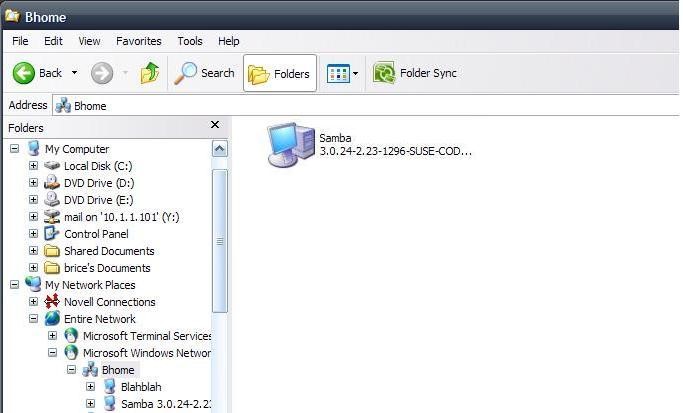This screenshot has height=413, width=683.
Task: Select Microsoft Terminal Services icon
Action: pyautogui.click(x=71, y=335)
